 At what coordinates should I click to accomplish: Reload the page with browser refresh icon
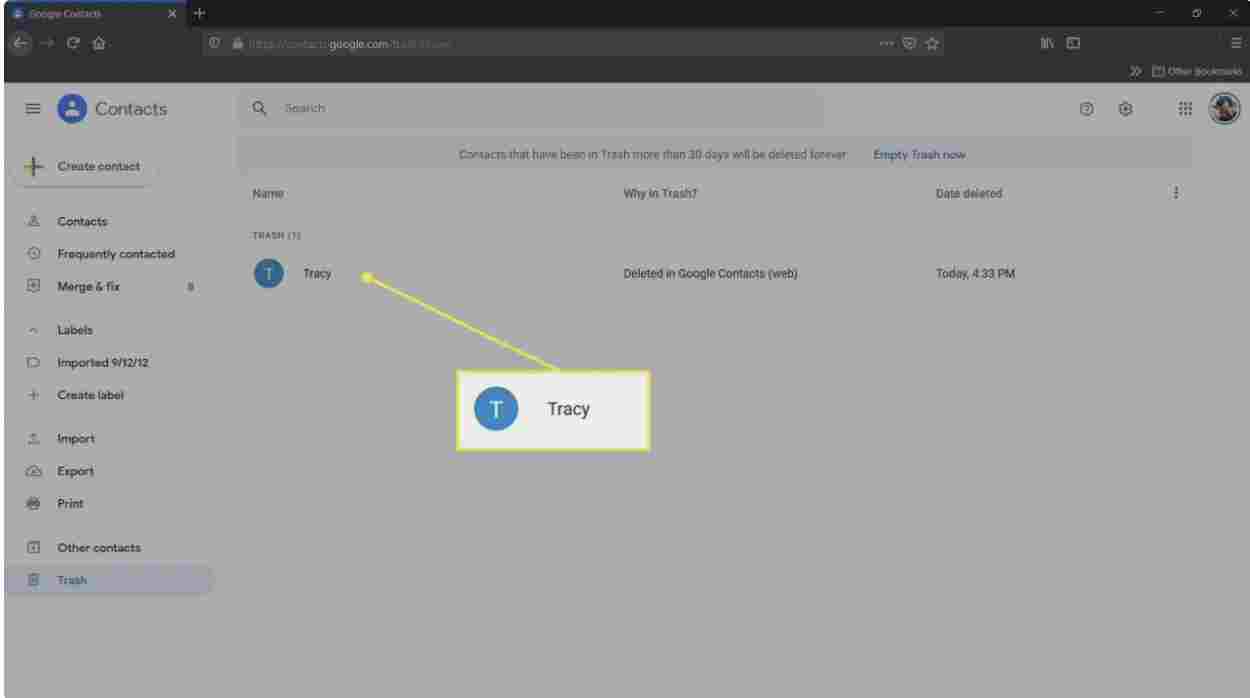coord(75,43)
